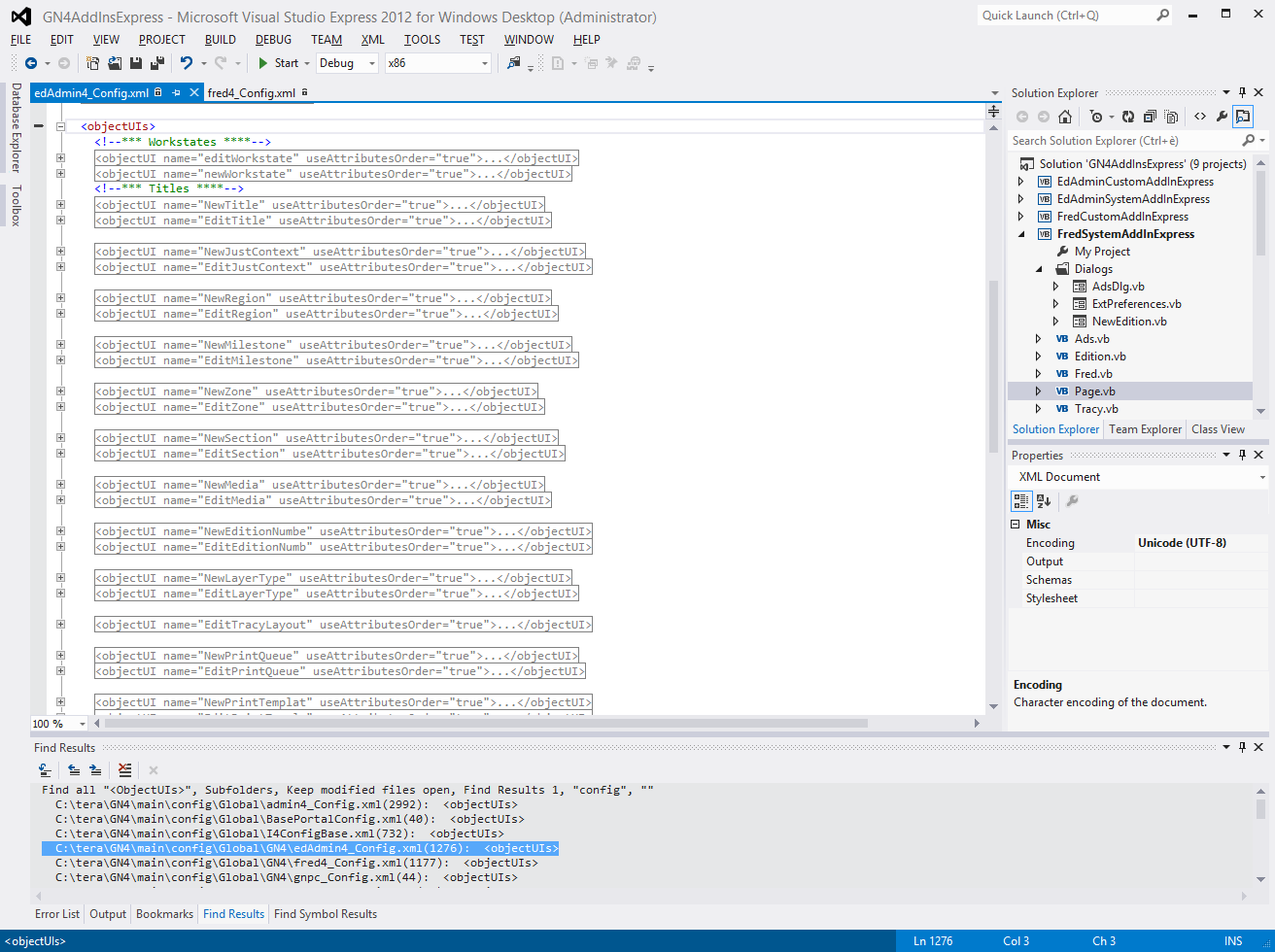Select the fred4_Config.xml(1177) find result
Image resolution: width=1275 pixels, height=952 pixels.
pyautogui.click(x=296, y=863)
